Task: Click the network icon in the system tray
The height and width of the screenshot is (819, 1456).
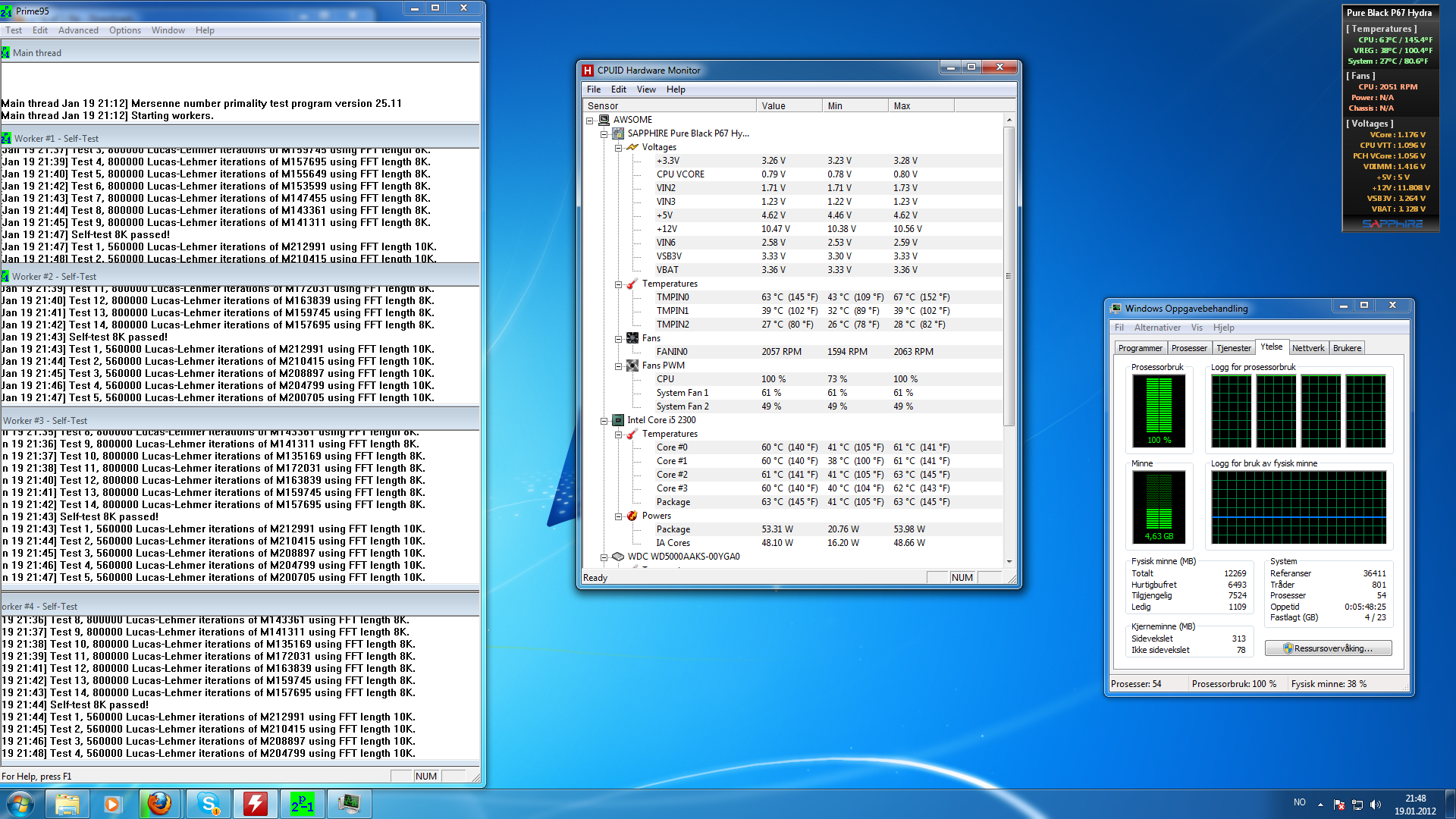Action: click(x=1357, y=805)
